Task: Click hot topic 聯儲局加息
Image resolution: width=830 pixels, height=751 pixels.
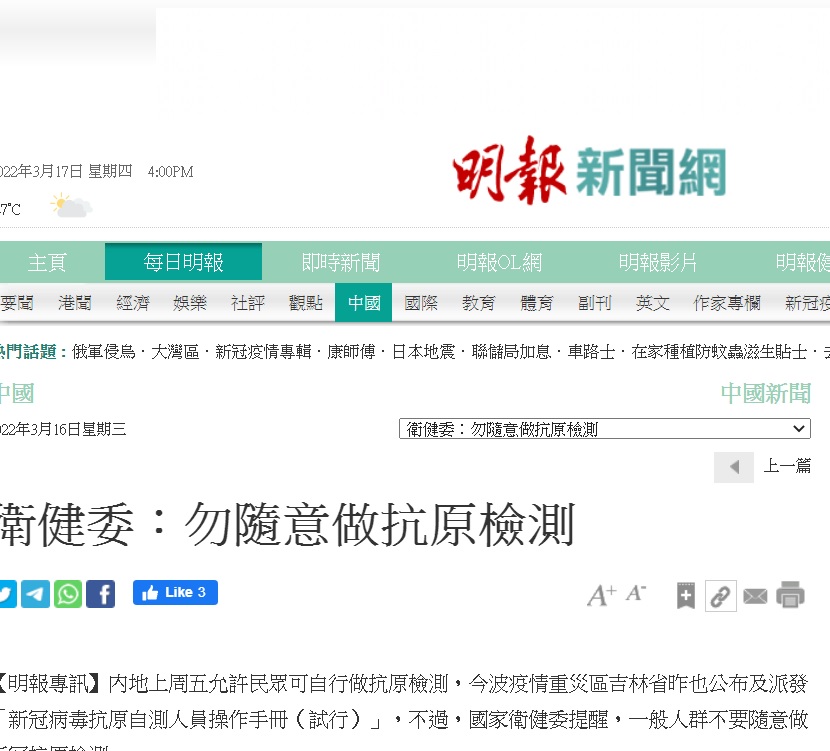Action: [511, 353]
